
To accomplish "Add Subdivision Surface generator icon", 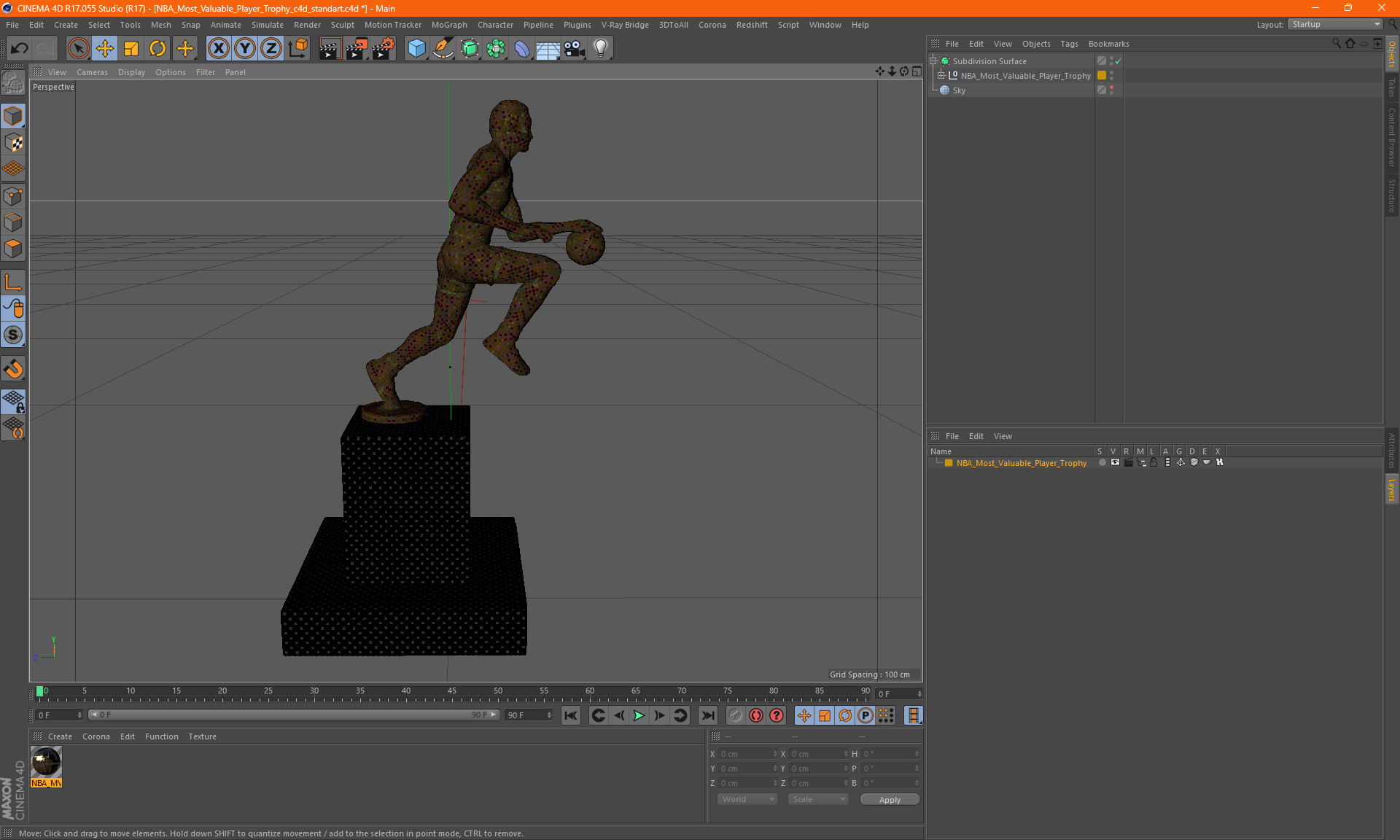I will click(x=470, y=48).
